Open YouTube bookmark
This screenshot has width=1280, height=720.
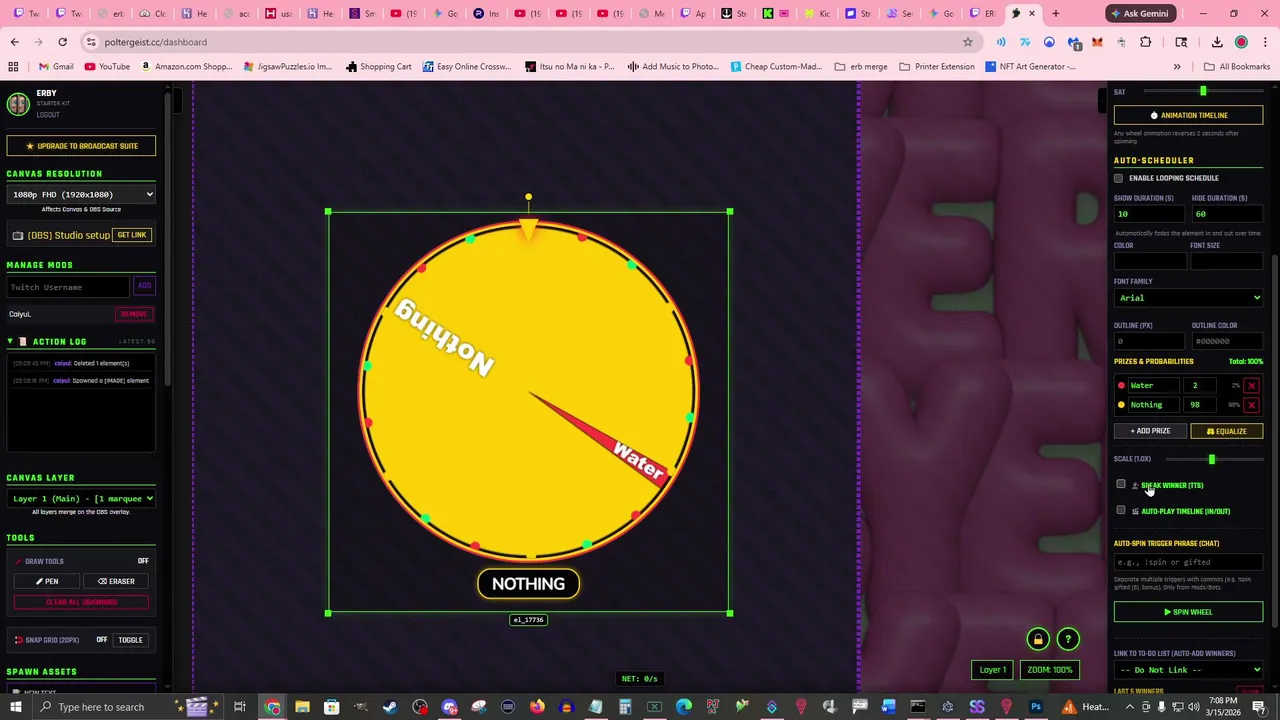tap(107, 67)
